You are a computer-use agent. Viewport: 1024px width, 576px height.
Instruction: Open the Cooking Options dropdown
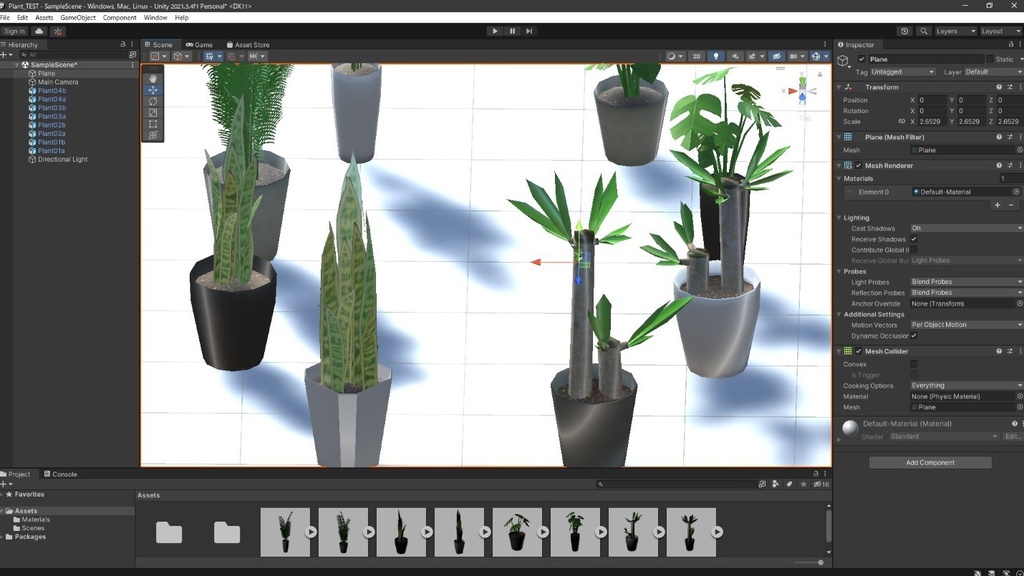tap(965, 385)
